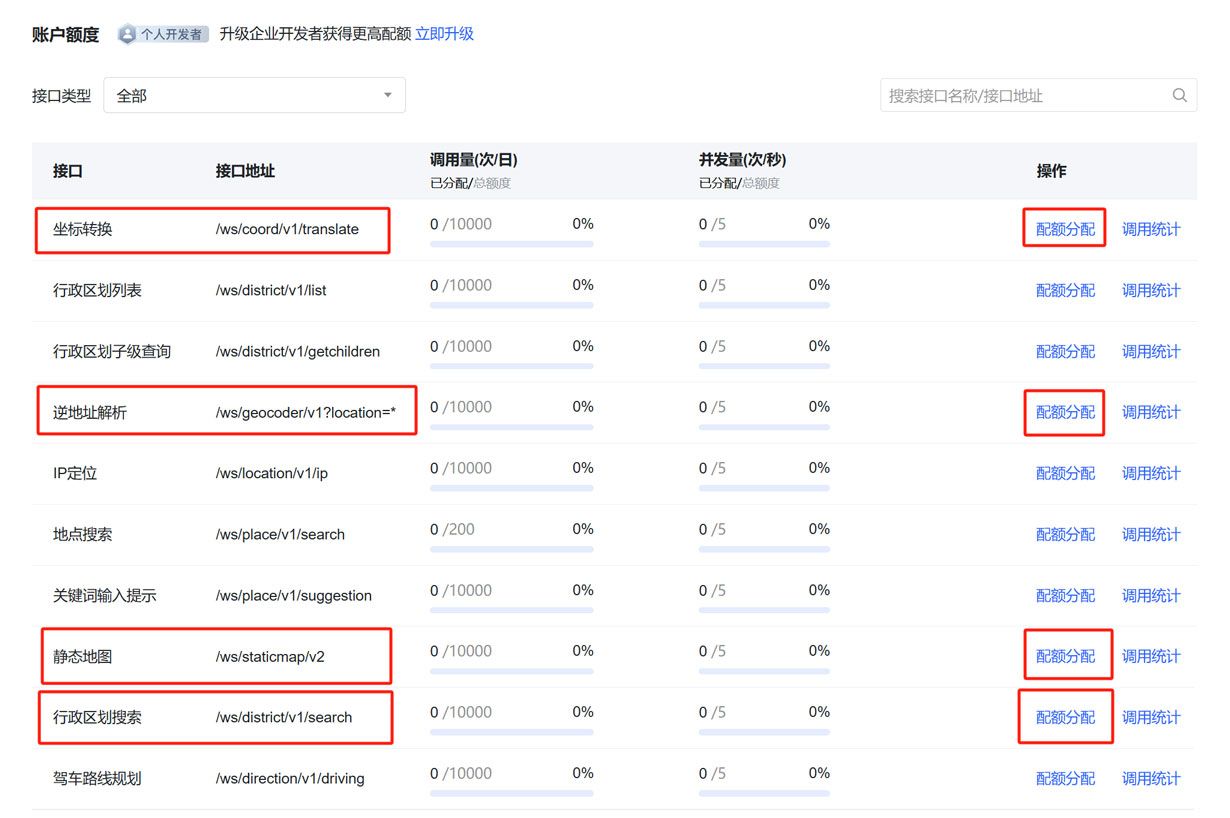This screenshot has width=1230, height=818.
Task: Select the 行政区划子级查询 interface name
Action: [x=112, y=351]
